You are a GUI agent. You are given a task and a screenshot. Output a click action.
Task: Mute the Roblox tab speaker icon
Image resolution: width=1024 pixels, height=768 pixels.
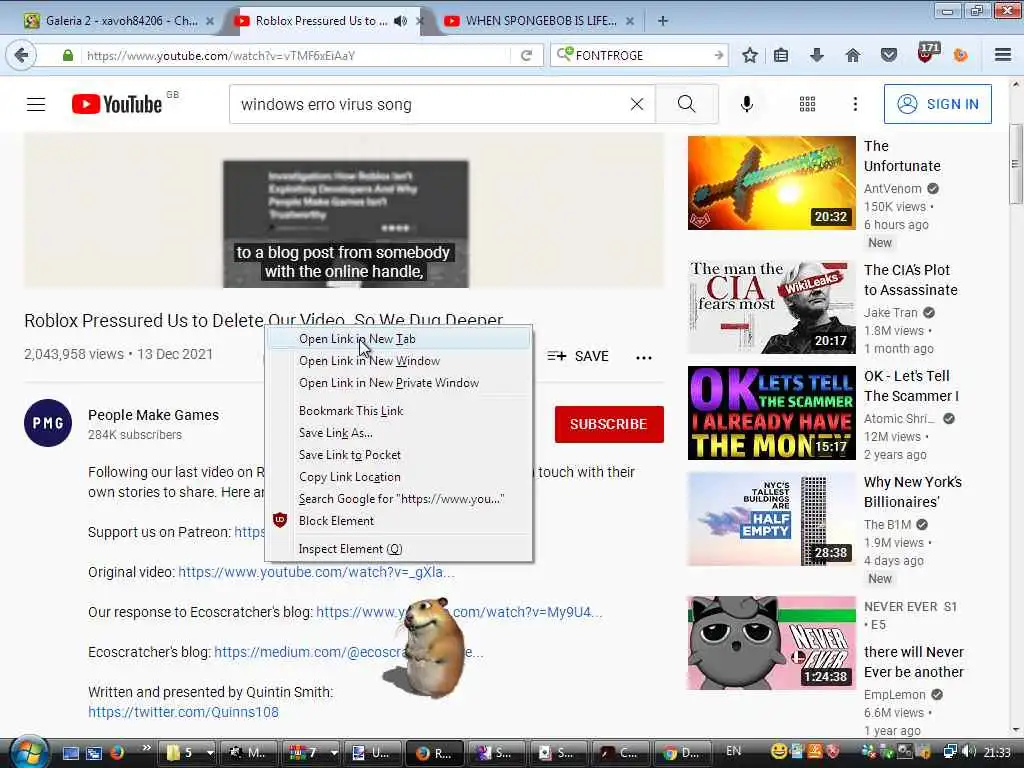(400, 21)
